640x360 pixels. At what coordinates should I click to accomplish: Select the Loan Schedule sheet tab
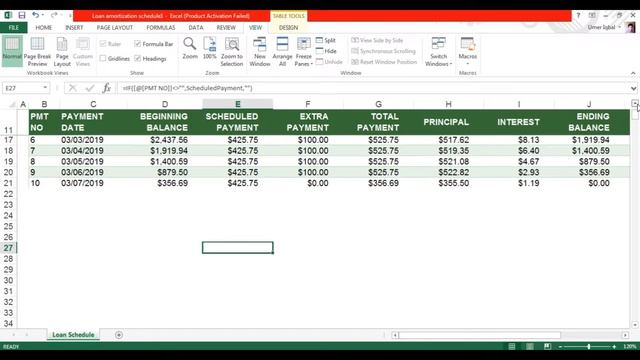[73, 335]
